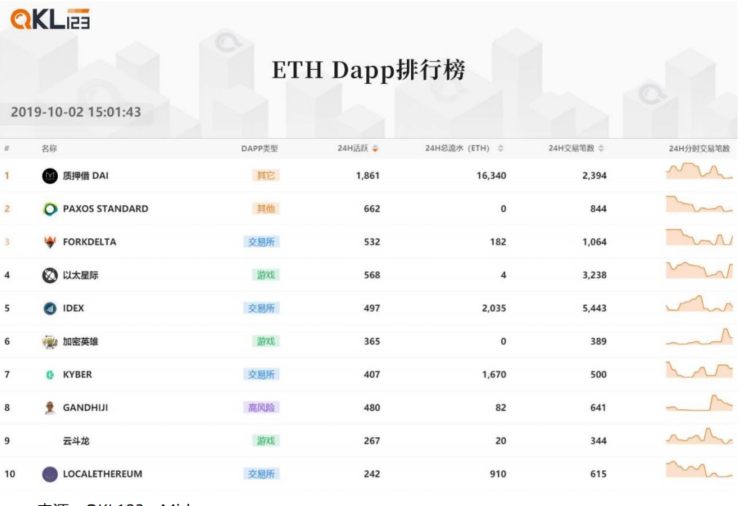Screen dimensions: 743x506
Task: Click the 其他 tag on PAXOS row
Action: coord(266,209)
